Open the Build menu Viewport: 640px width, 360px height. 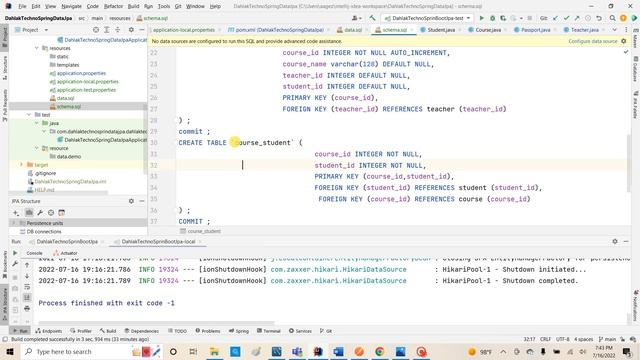133,6
